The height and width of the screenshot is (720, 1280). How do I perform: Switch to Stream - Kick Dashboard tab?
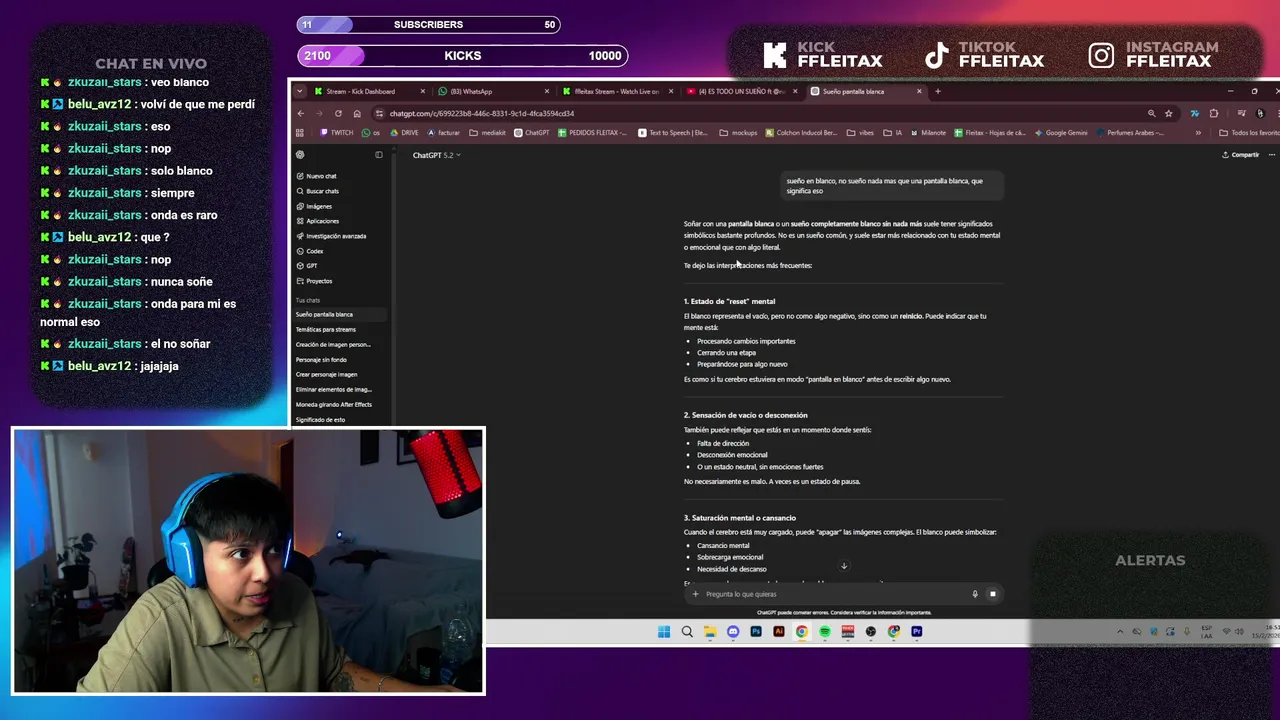coord(370,91)
